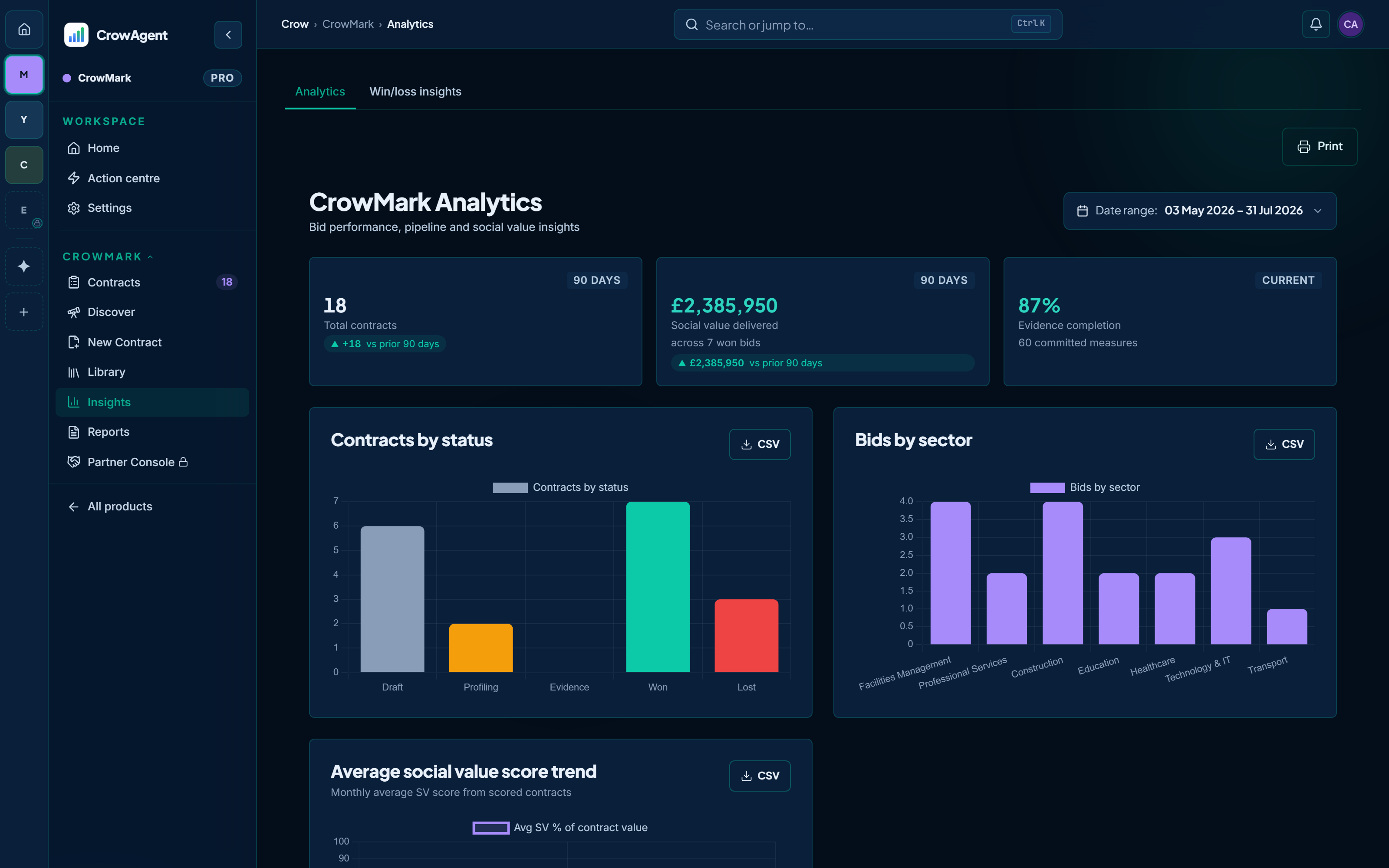1389x868 pixels.
Task: Click the Home sidebar icon
Action: click(x=73, y=148)
